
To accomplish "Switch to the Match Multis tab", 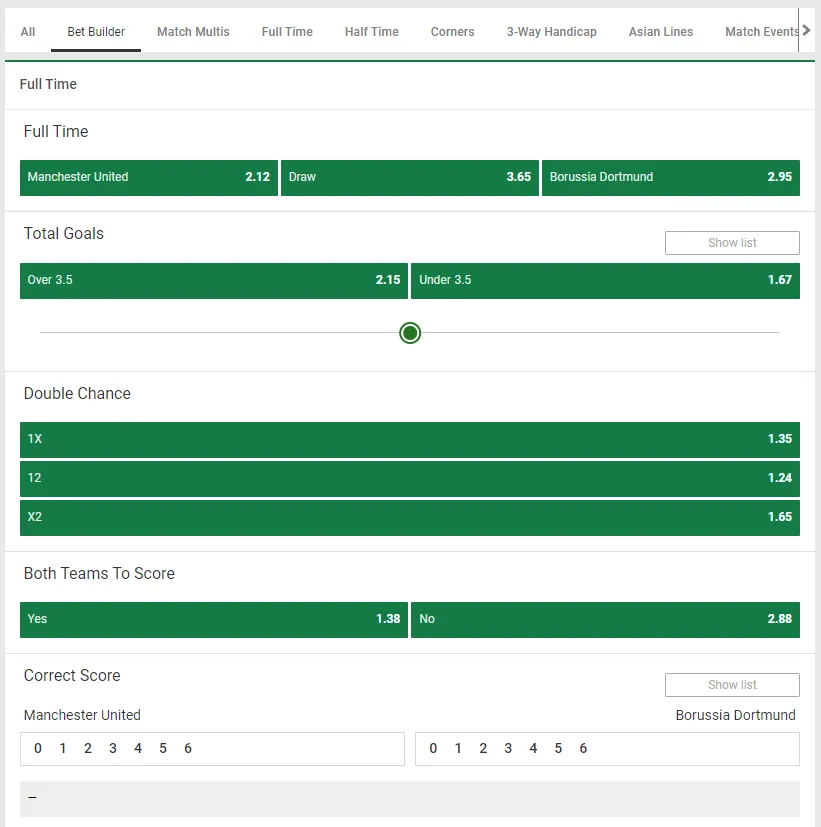I will pos(193,32).
